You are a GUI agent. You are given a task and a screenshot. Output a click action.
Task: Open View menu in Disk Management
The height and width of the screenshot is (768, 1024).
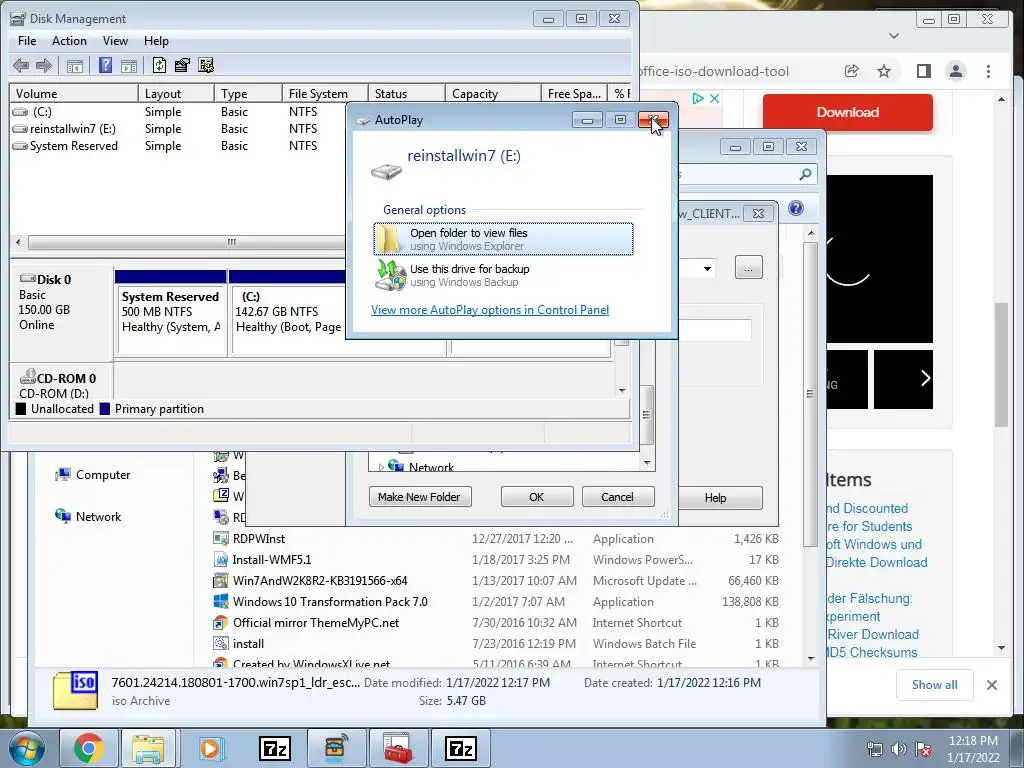115,40
